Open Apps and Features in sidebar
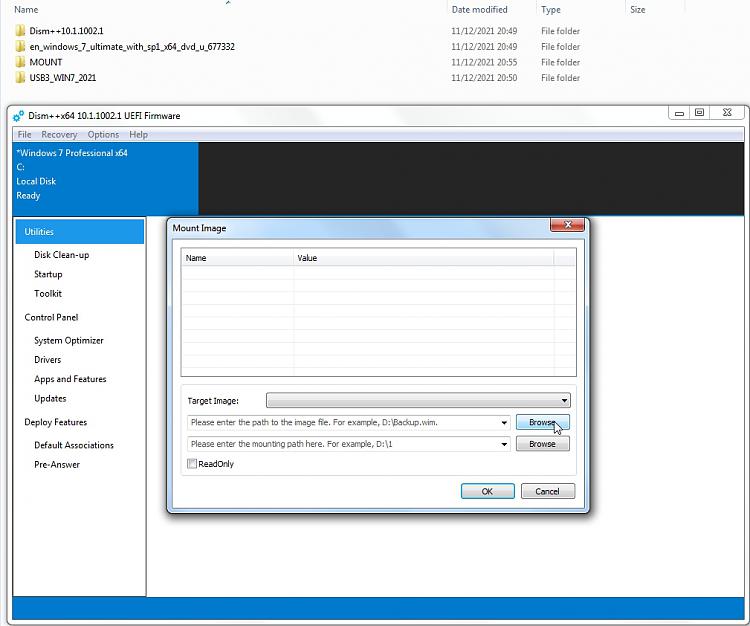Viewport: 750px width, 626px height. (x=70, y=379)
